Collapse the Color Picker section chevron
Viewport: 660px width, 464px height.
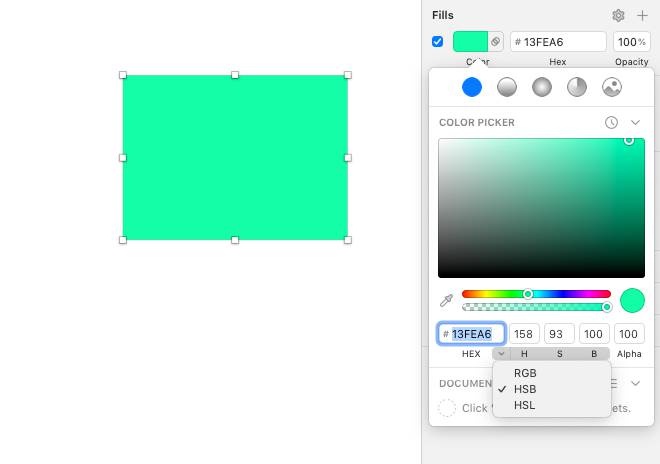click(x=635, y=122)
